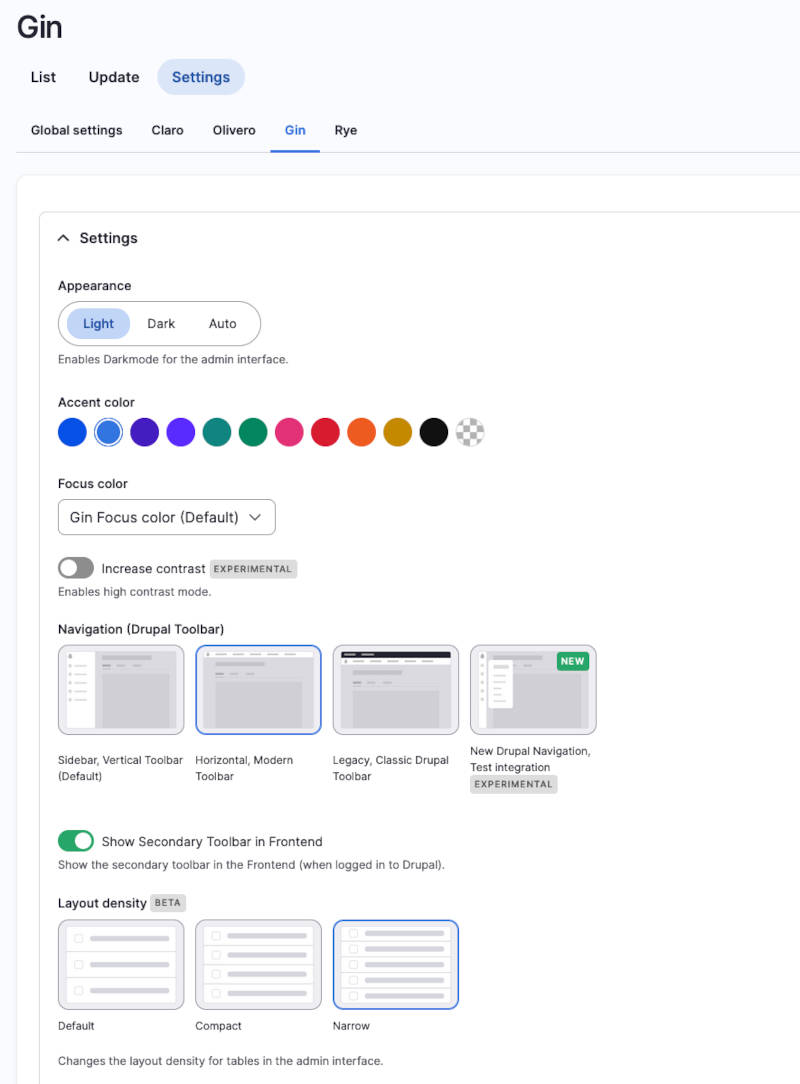
Task: Select Legacy, Classic Drupal Toolbar thumbnail
Action: [396, 690]
